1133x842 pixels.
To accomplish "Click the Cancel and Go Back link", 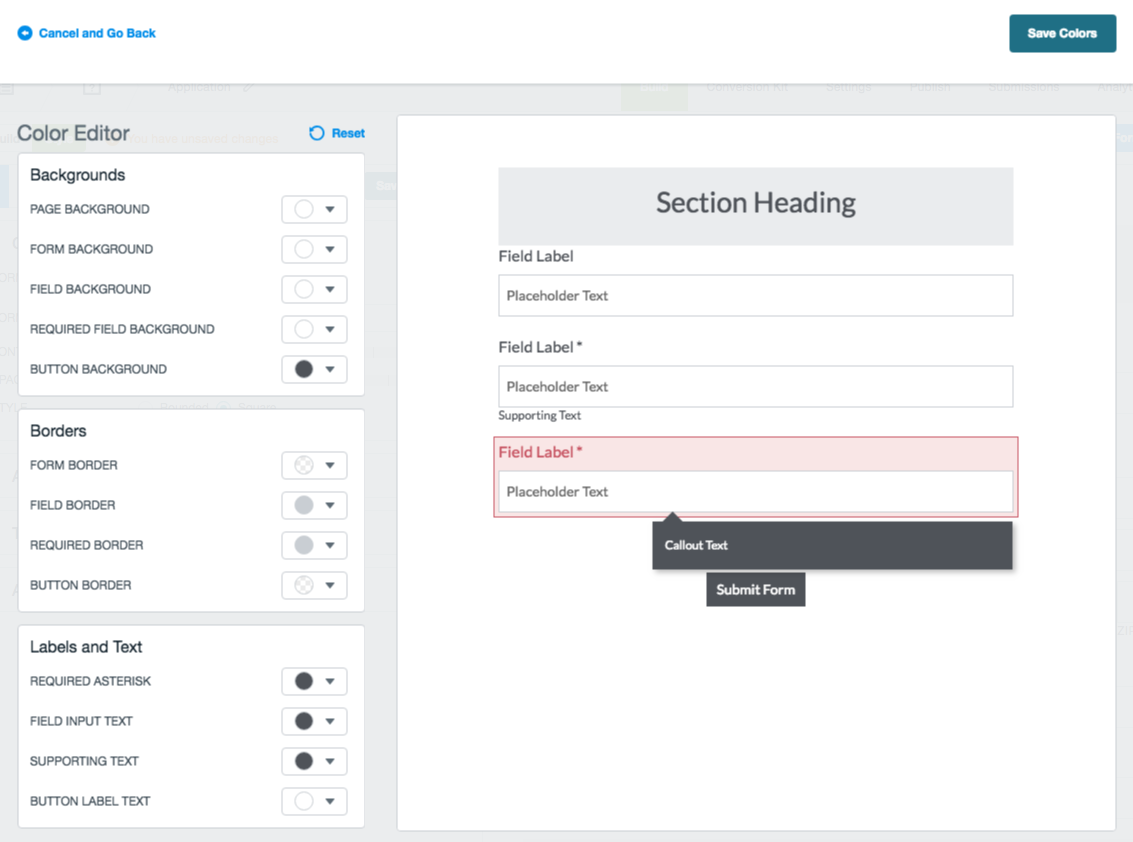I will tap(97, 33).
